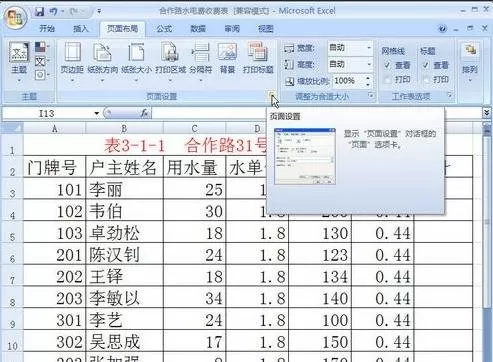Screen dimensions: 493x362
Task: Select the cell containing 陈汉钊
Action: tap(124, 255)
